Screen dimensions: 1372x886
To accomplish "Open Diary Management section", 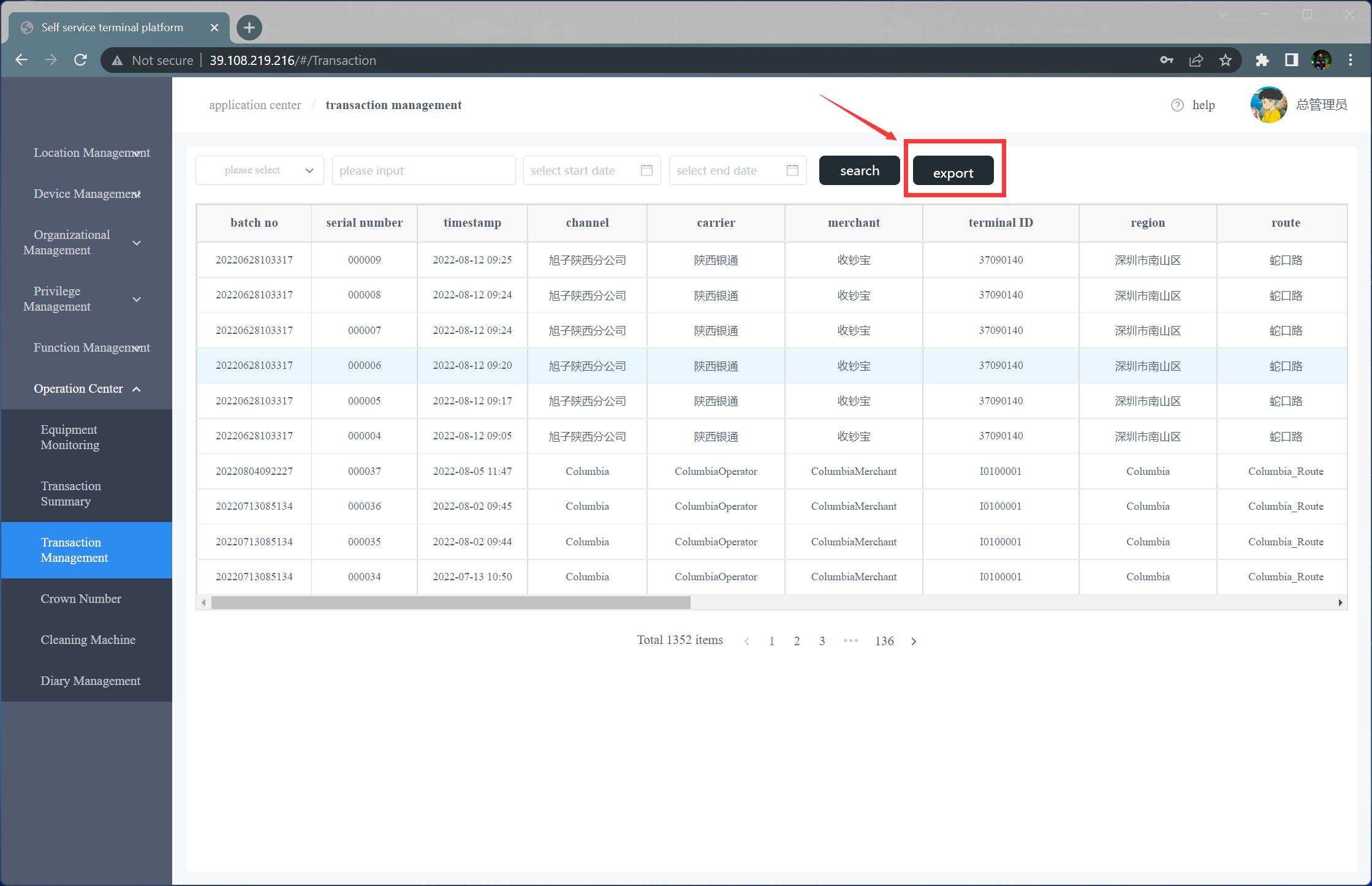I will click(90, 681).
